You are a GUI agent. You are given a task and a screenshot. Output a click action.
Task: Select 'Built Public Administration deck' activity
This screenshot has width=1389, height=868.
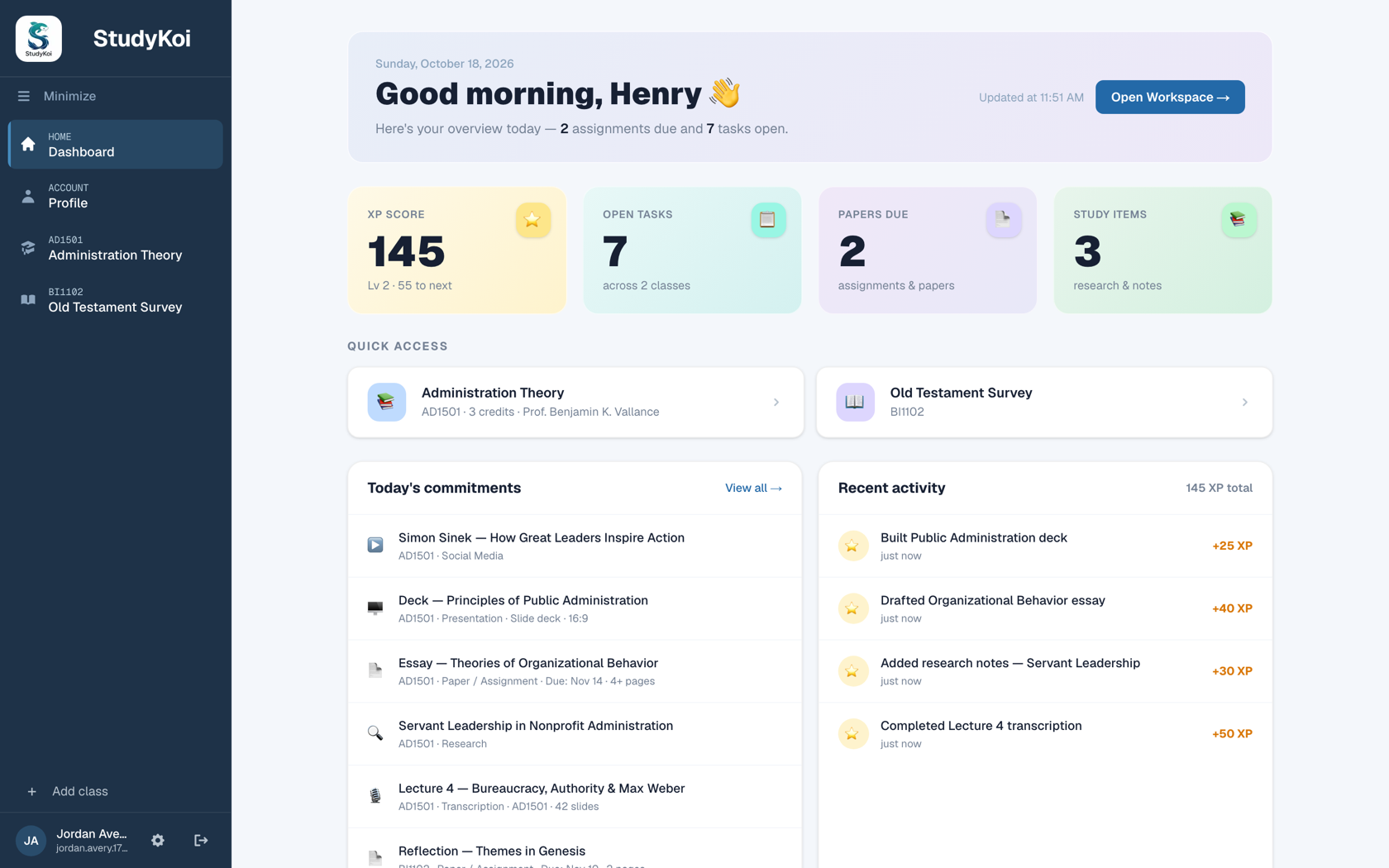[x=1045, y=546]
